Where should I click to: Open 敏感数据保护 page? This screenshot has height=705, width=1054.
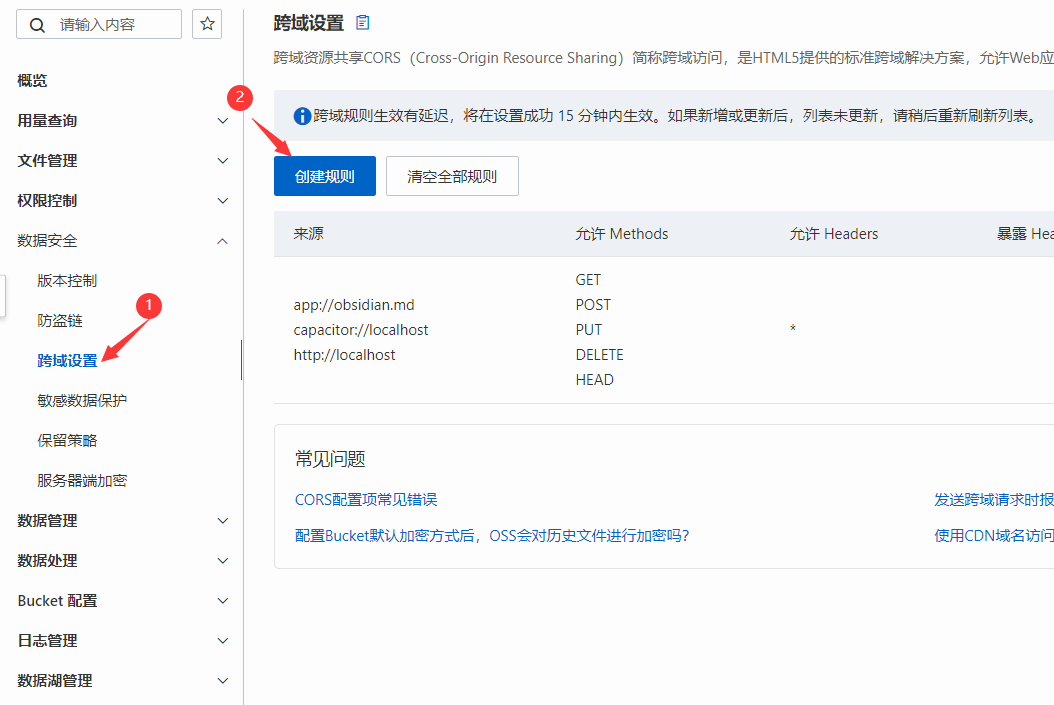coord(82,401)
